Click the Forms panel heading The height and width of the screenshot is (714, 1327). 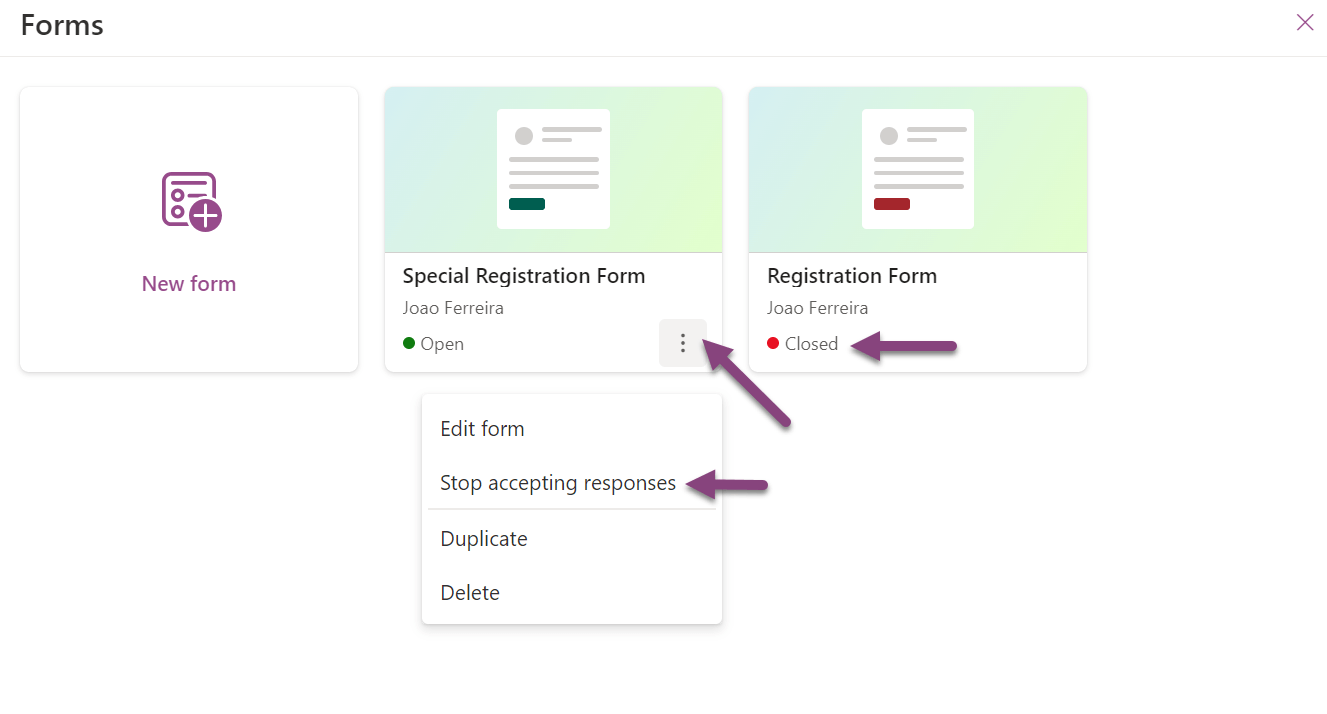tap(62, 25)
